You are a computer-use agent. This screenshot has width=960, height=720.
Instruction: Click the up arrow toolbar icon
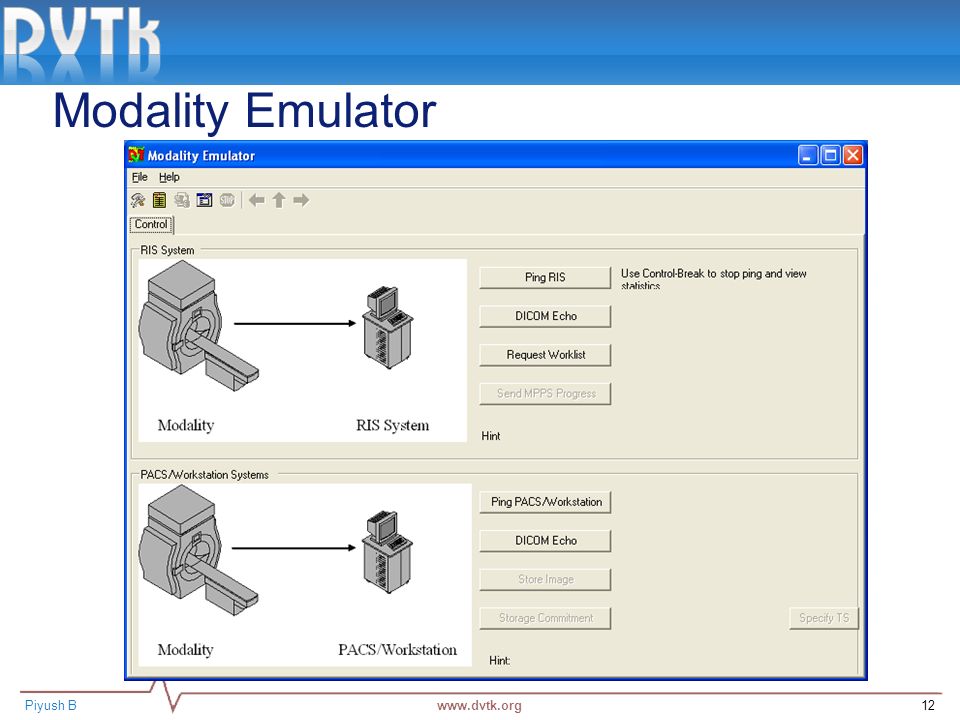tap(279, 200)
